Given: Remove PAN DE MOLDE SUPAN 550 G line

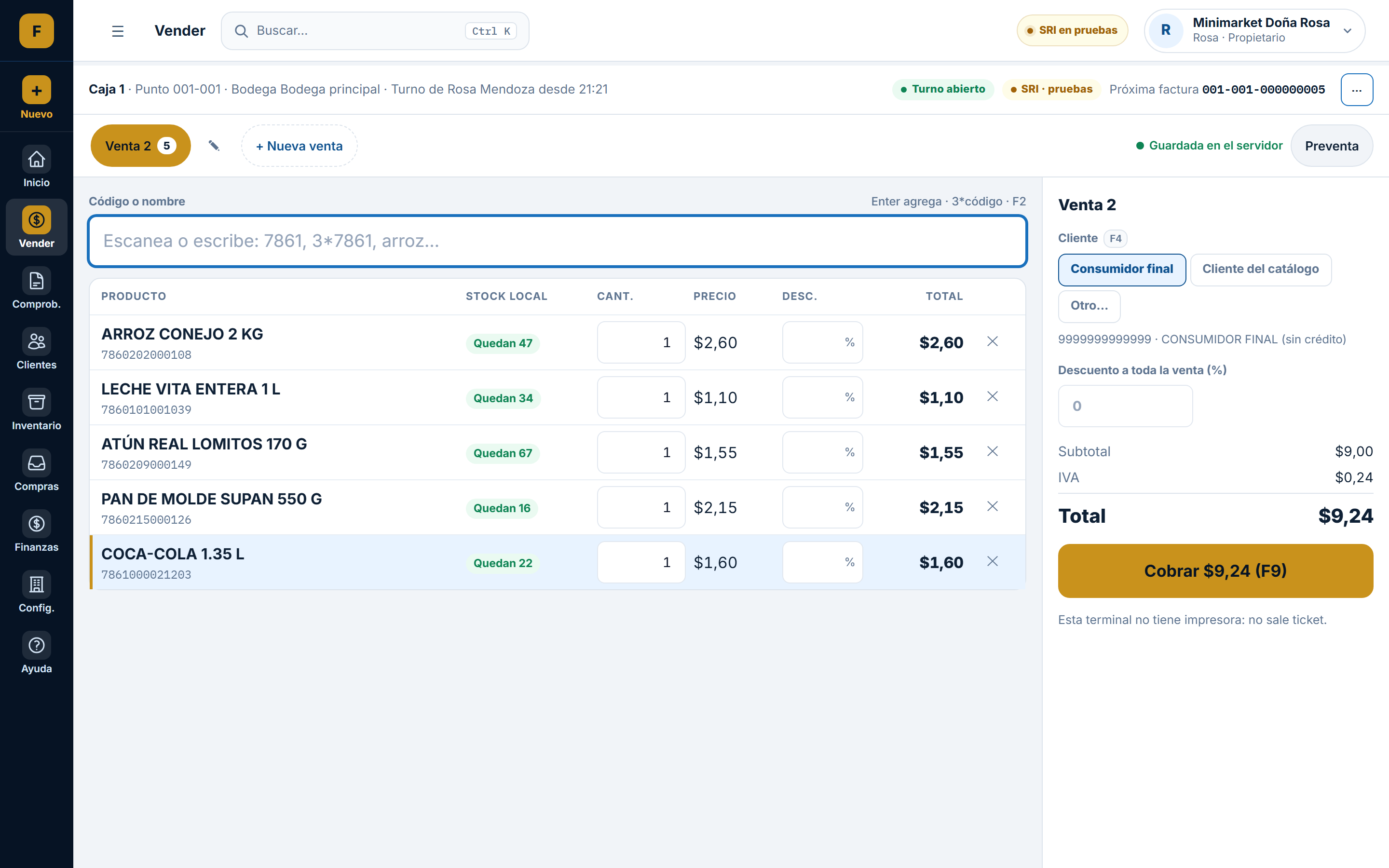Looking at the screenshot, I should click(993, 506).
